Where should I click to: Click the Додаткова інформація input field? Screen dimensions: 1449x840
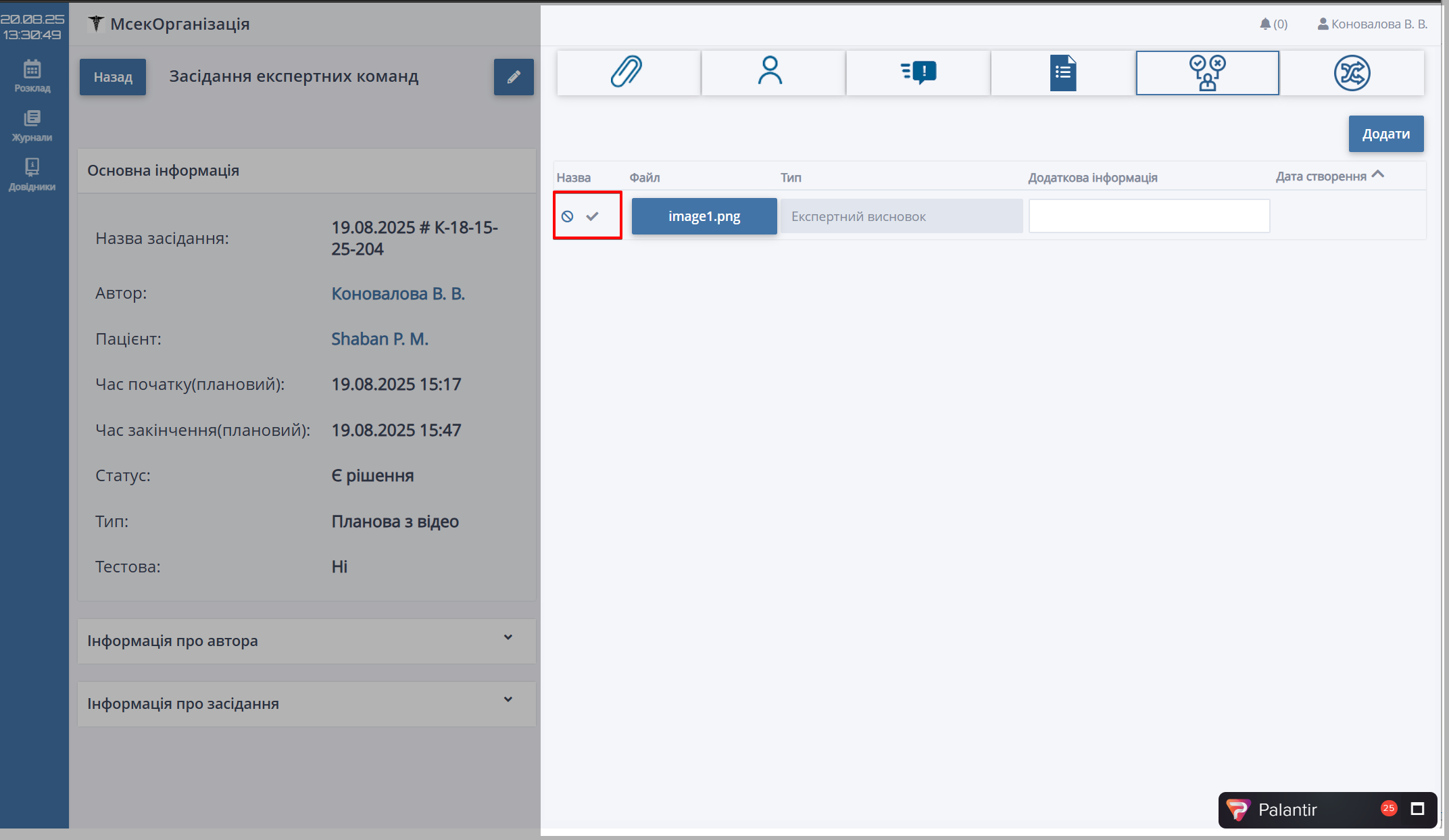1149,216
